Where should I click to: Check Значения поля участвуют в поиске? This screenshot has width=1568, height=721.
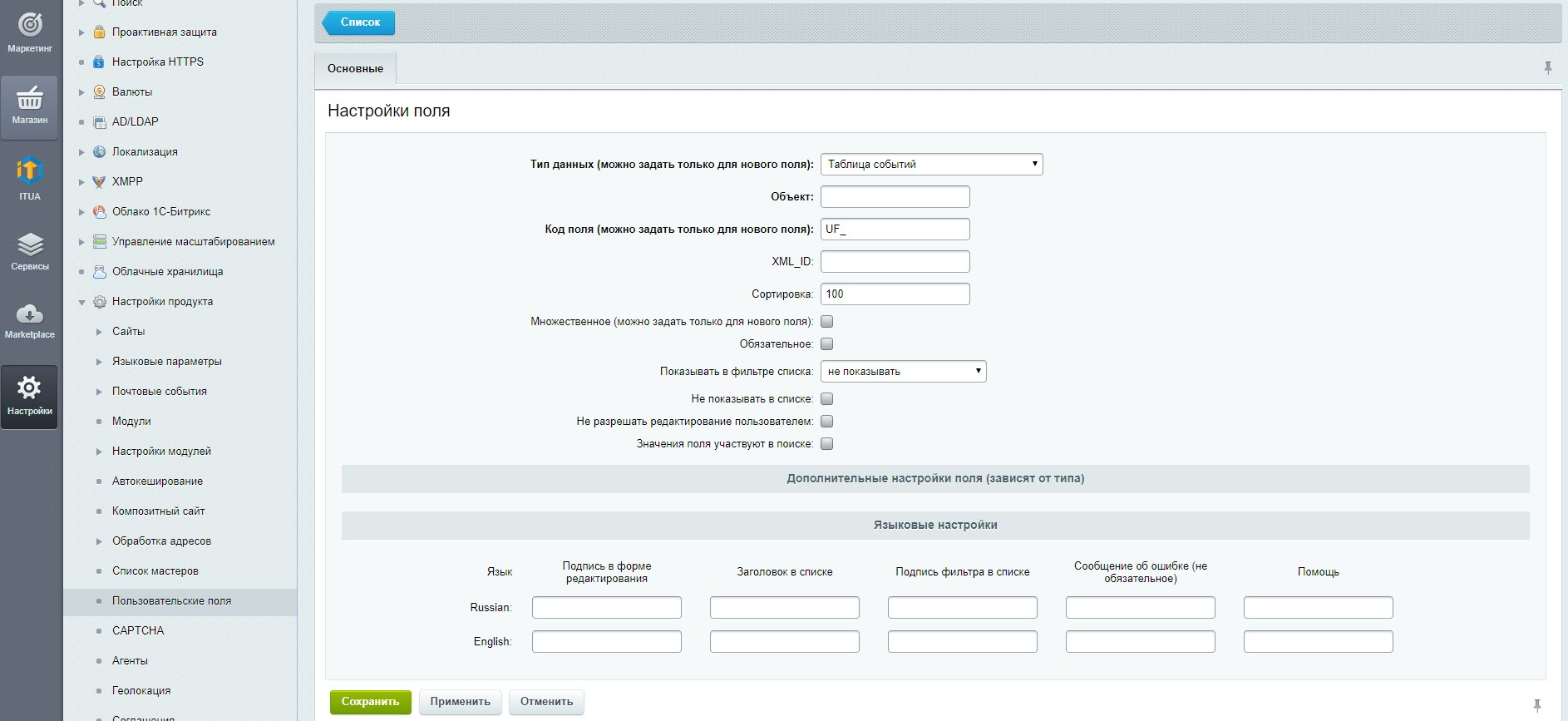pyautogui.click(x=827, y=444)
